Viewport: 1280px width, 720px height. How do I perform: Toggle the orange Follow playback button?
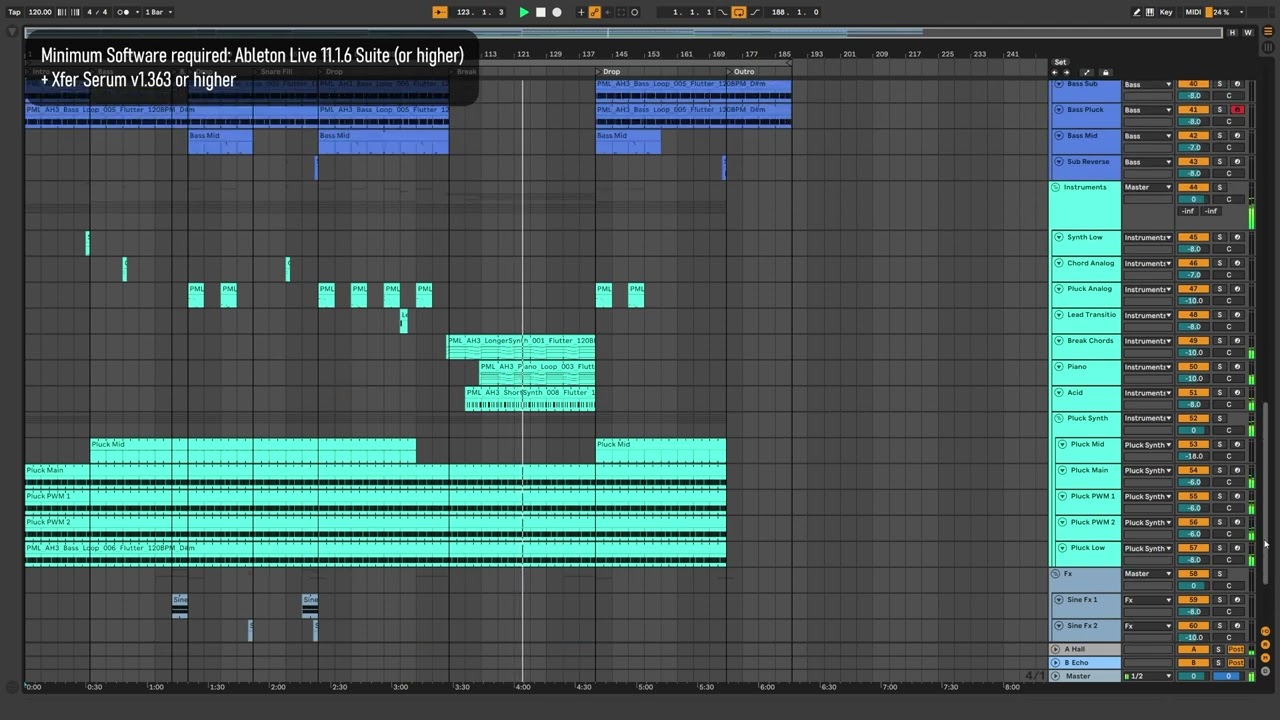pyautogui.click(x=440, y=12)
